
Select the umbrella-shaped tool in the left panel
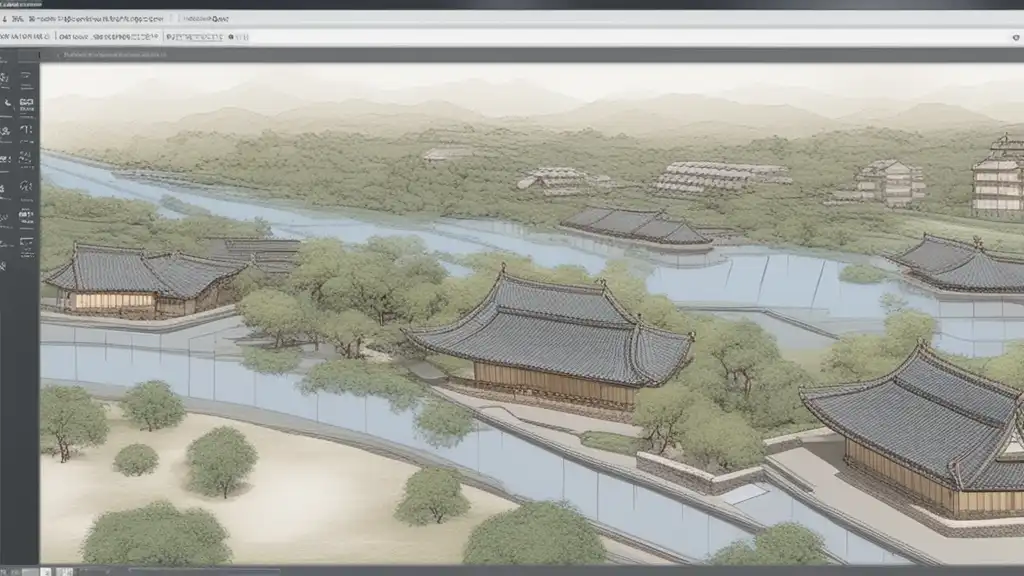[26, 129]
